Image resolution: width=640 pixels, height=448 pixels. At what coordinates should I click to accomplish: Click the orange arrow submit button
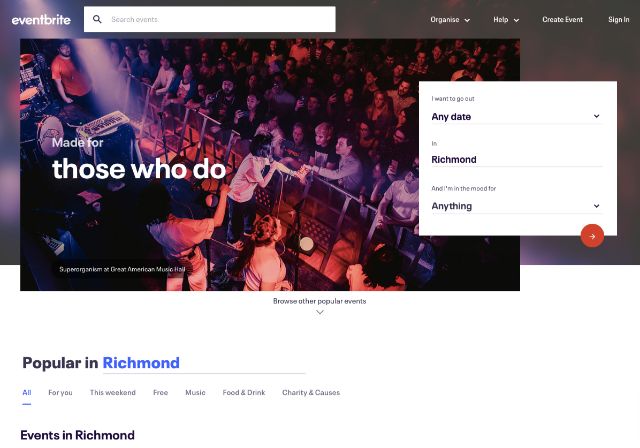[x=592, y=236]
